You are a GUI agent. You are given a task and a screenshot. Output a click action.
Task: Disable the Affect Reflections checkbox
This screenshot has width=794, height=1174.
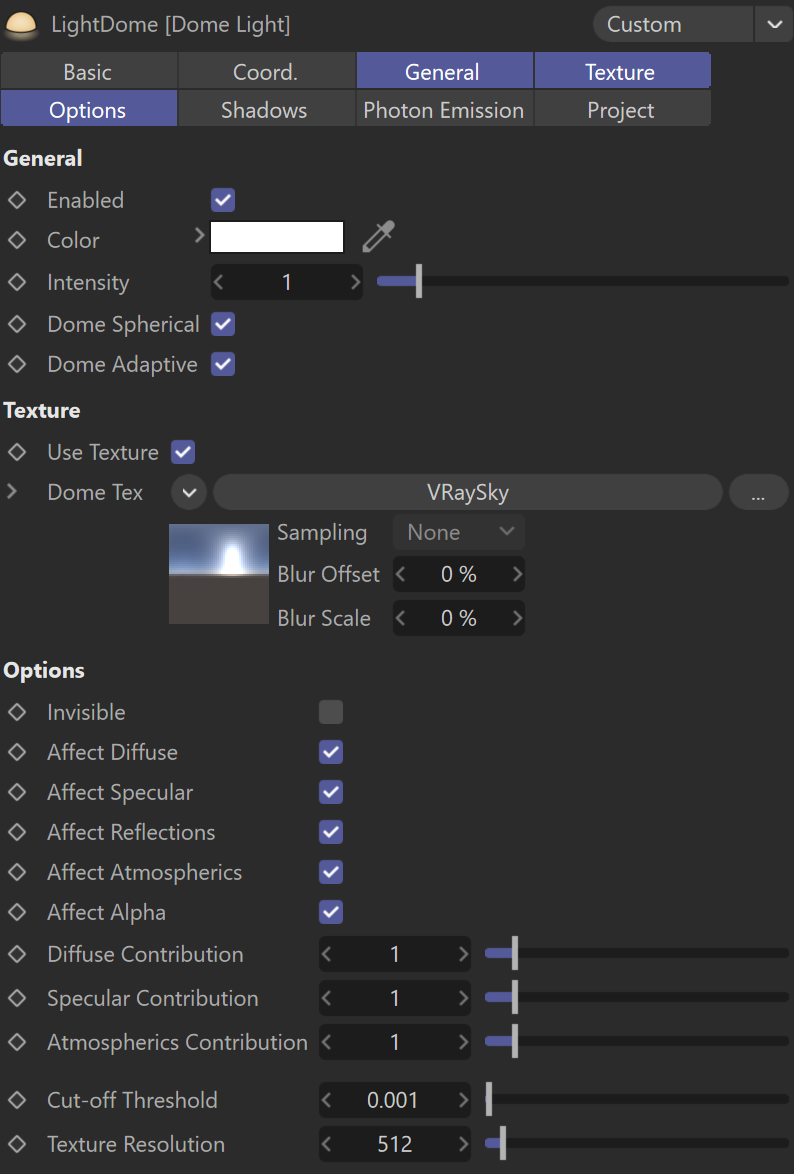pyautogui.click(x=331, y=832)
